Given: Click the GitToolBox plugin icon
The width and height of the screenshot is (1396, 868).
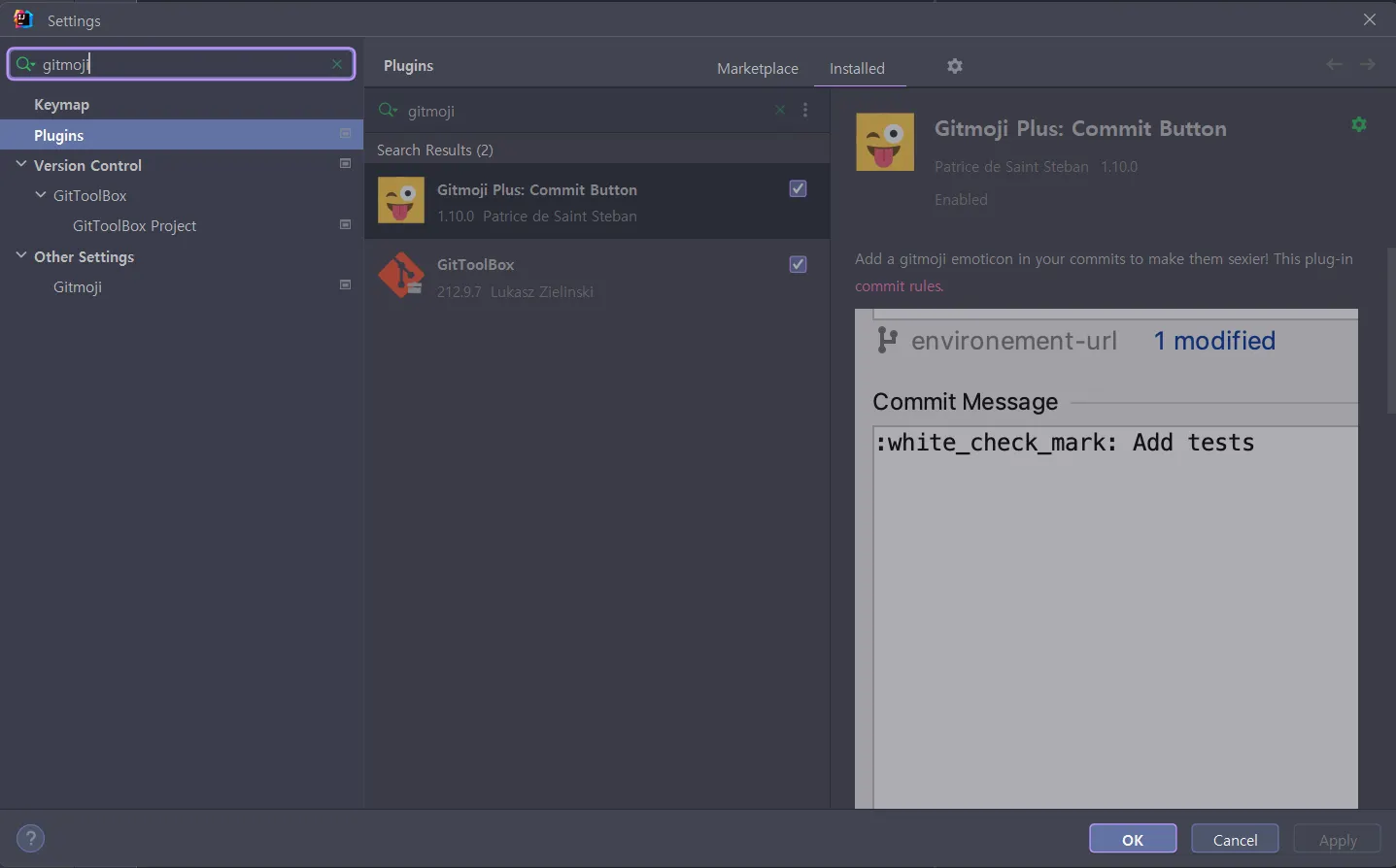Looking at the screenshot, I should [400, 275].
